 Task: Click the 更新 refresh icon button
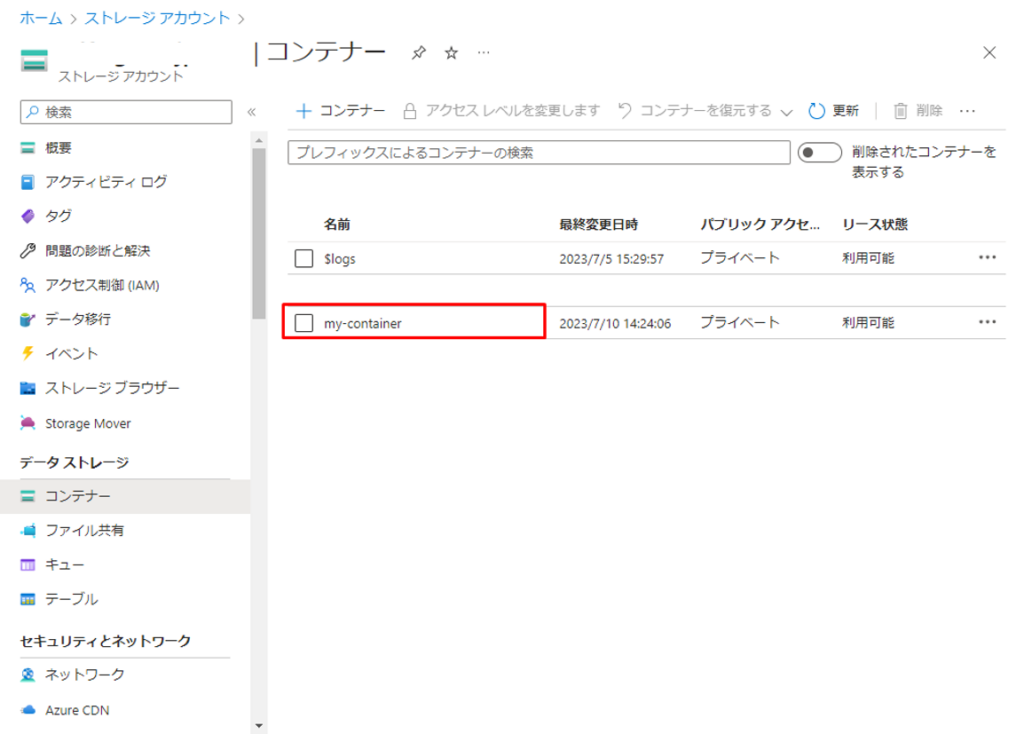click(832, 111)
